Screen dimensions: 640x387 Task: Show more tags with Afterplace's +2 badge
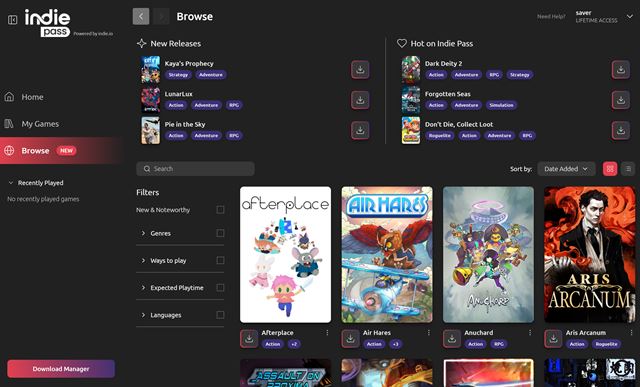tap(294, 344)
